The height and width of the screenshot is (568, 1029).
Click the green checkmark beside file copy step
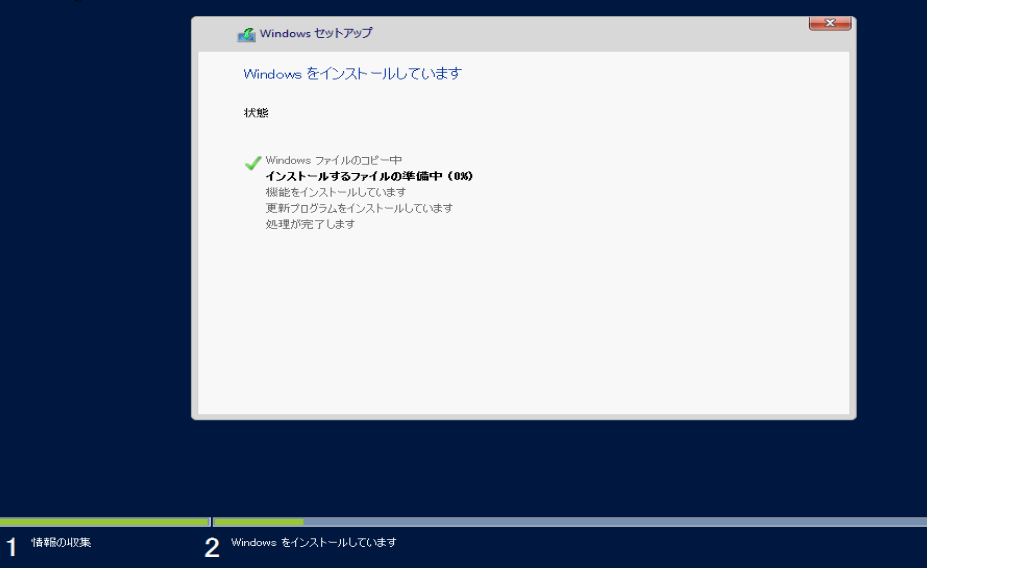point(253,162)
